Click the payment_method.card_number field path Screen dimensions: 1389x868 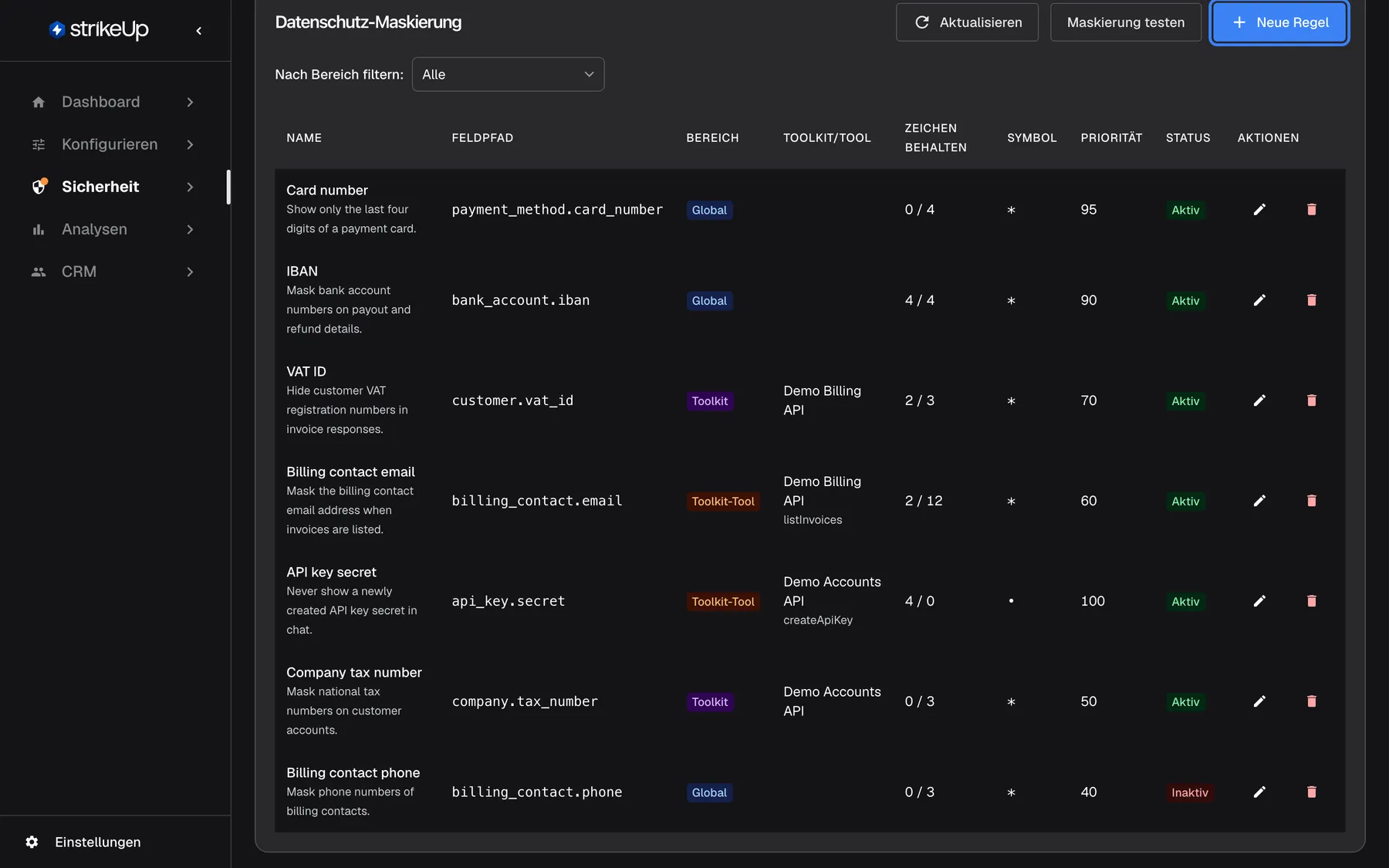[x=557, y=210]
